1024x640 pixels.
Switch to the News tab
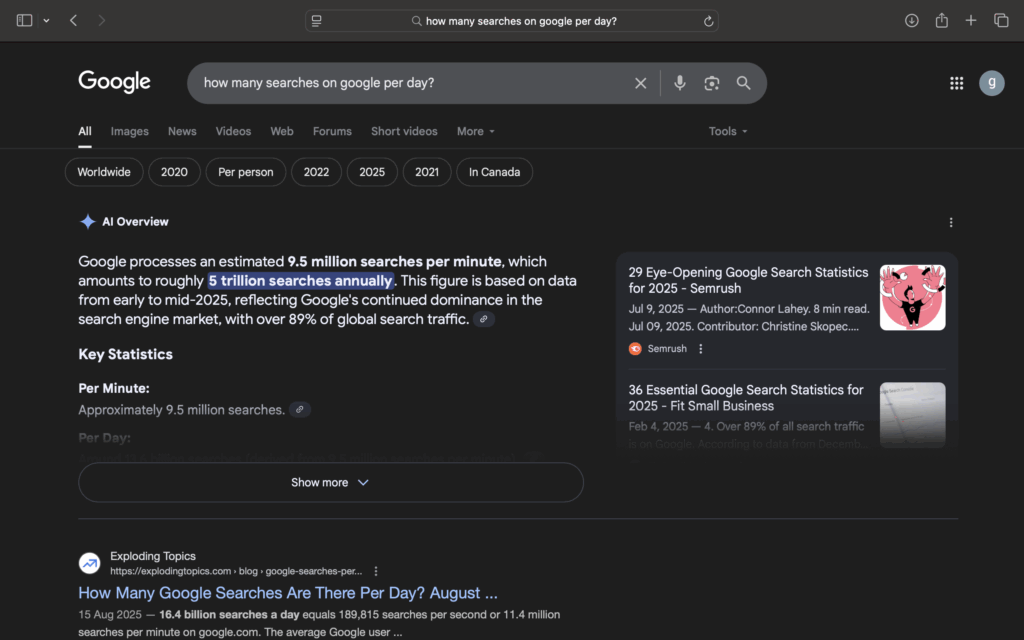(182, 131)
